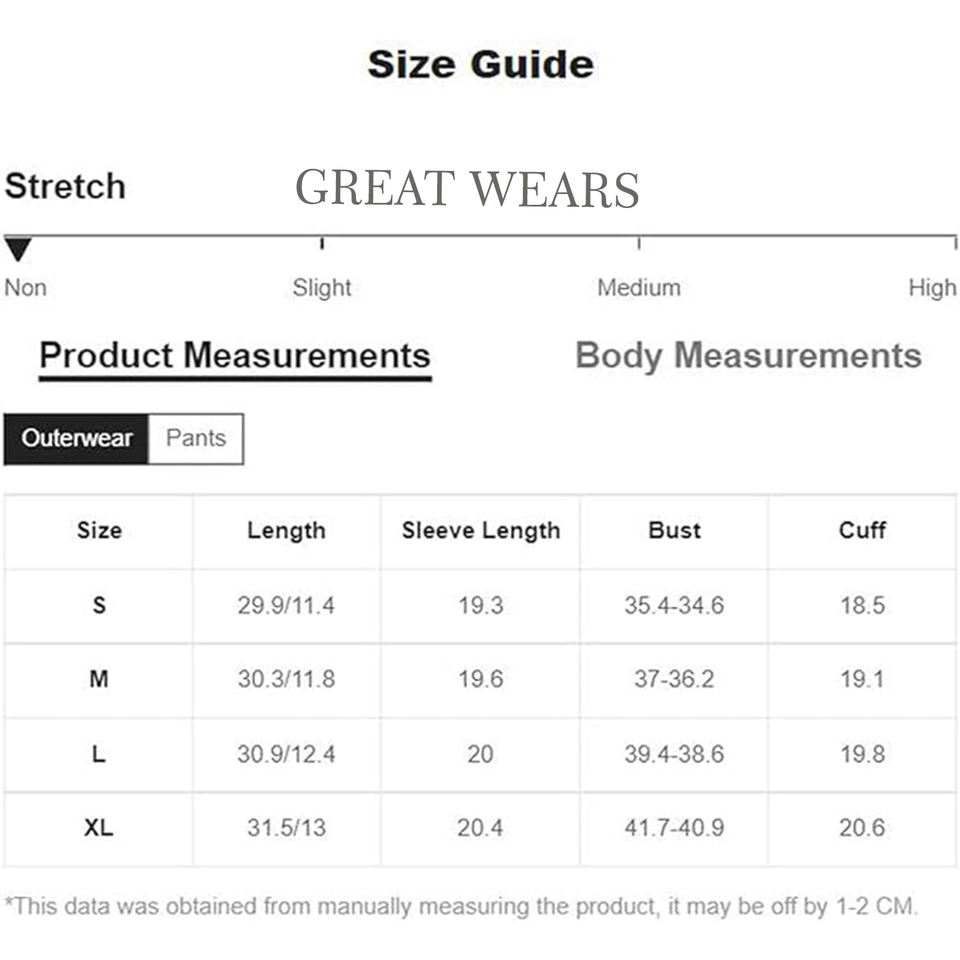Select the M size row label
The image size is (960, 960).
click(x=99, y=679)
